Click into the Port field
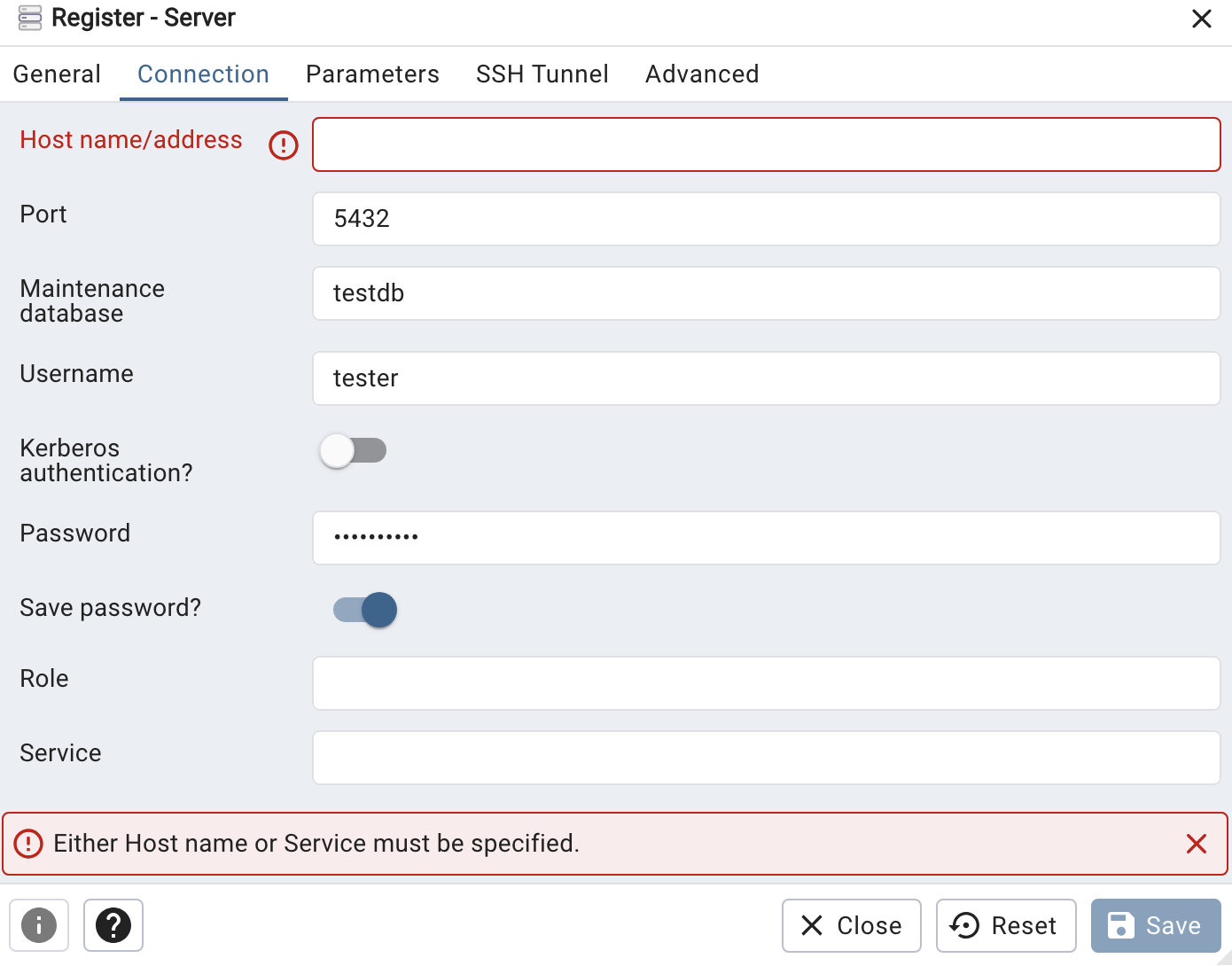Screen dimensions: 1232x966 point(766,219)
